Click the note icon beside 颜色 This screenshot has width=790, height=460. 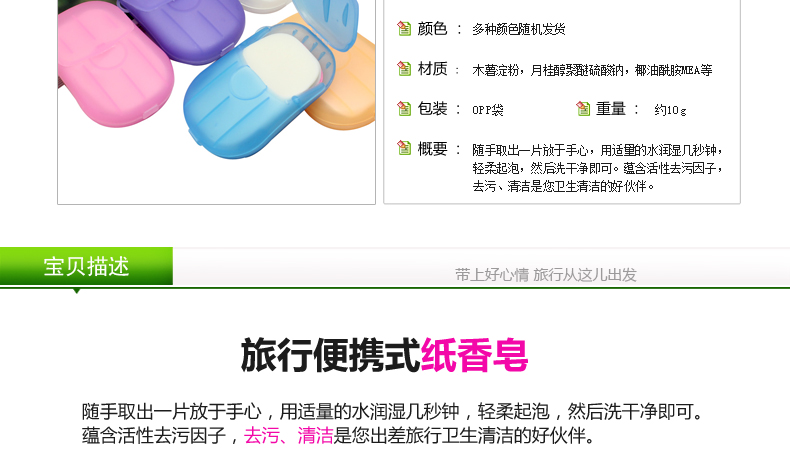coord(404,29)
